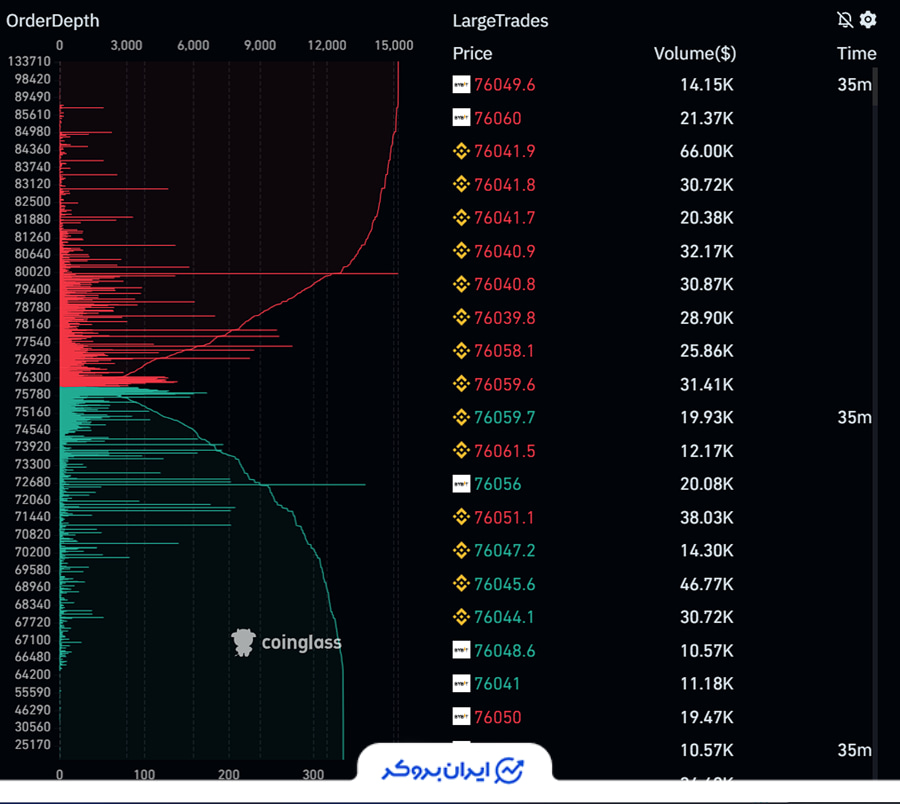
Task: Click the Bybit icon beside price 76050
Action: click(x=461, y=717)
